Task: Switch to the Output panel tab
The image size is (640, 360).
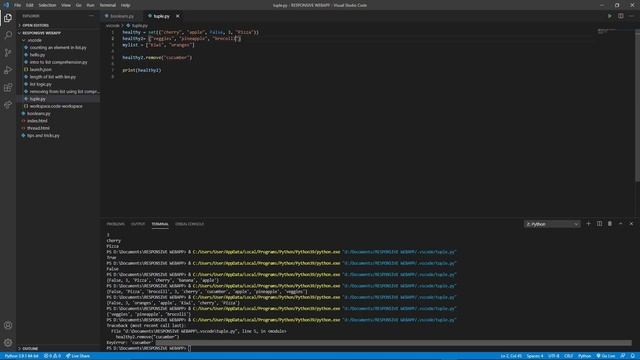Action: 138,224
